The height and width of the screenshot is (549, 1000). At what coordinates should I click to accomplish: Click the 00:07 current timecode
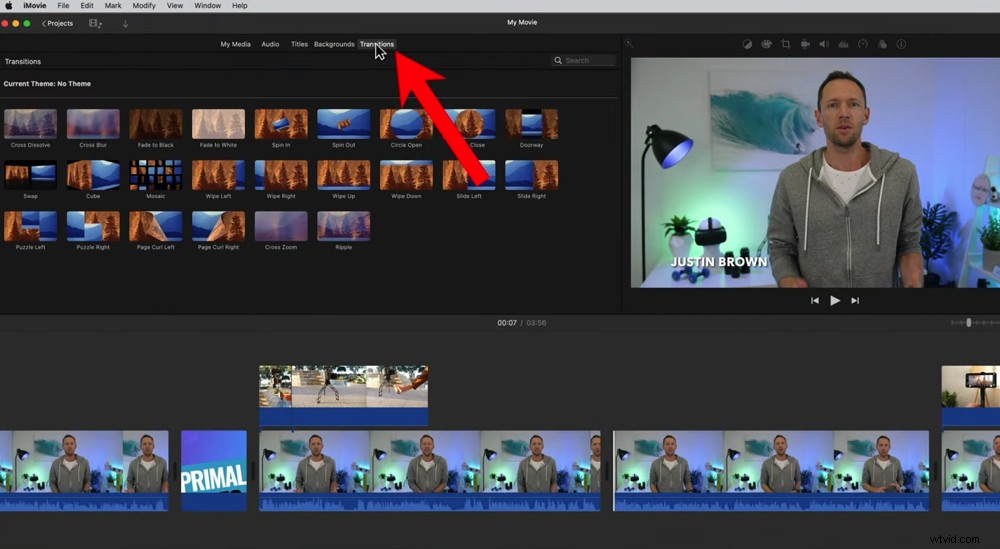tap(507, 323)
